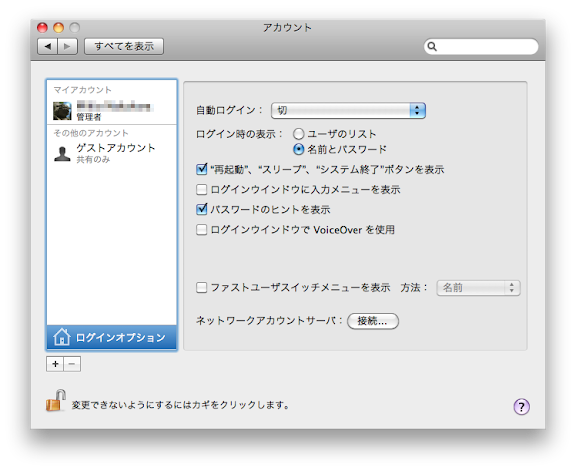Select the house icon beside ログインオプション

(x=61, y=337)
